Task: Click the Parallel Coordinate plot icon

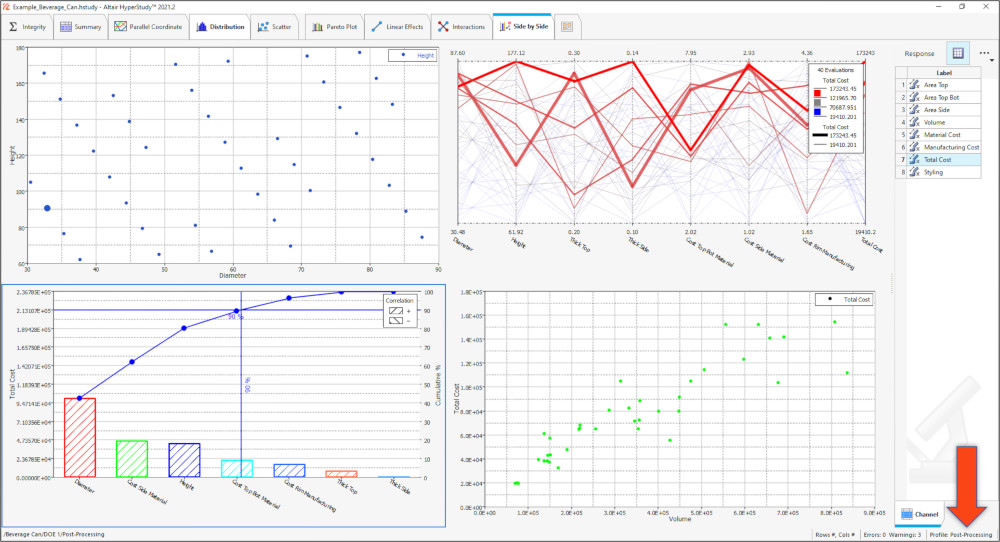Action: click(x=120, y=27)
